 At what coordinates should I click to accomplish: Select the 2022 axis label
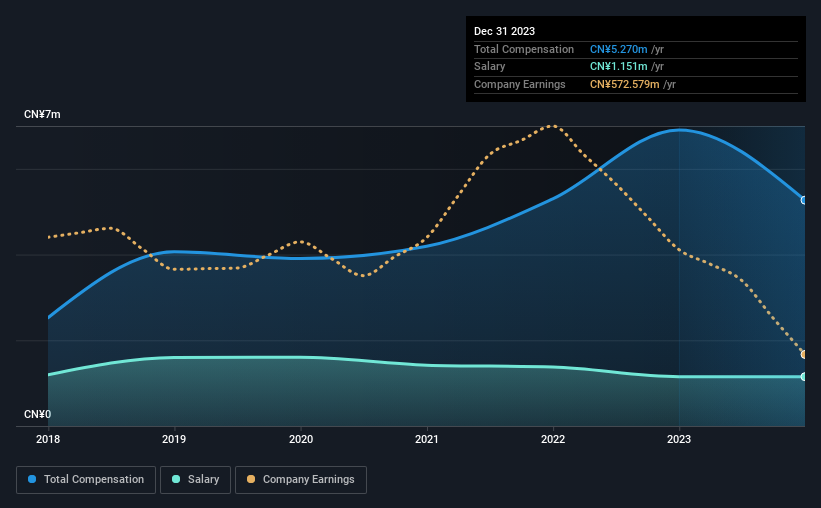tap(553, 439)
